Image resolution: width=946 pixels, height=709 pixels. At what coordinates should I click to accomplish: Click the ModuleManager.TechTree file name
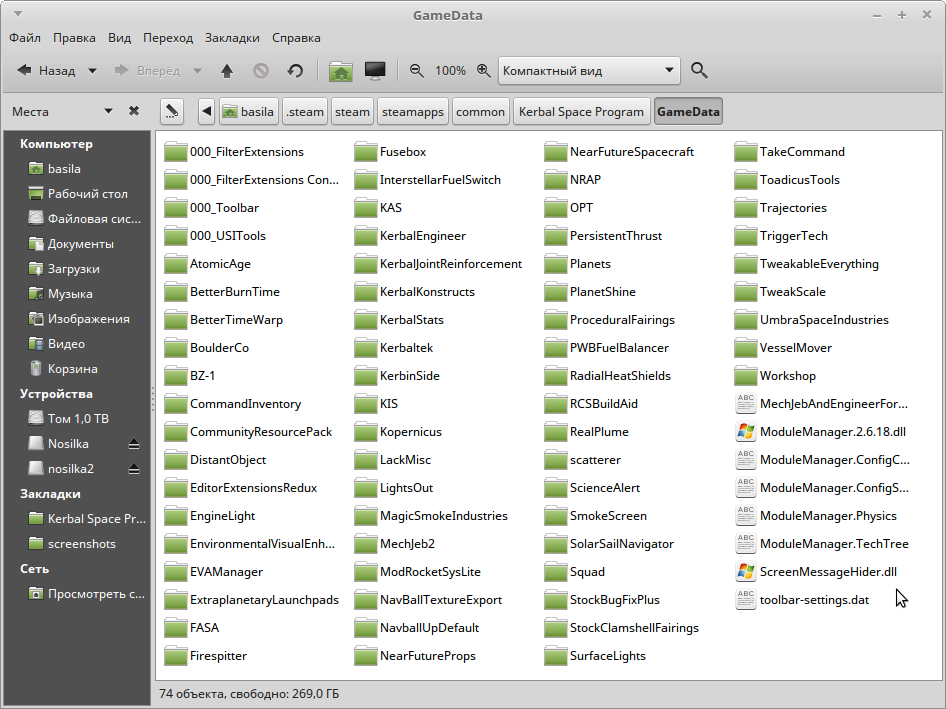(x=834, y=544)
